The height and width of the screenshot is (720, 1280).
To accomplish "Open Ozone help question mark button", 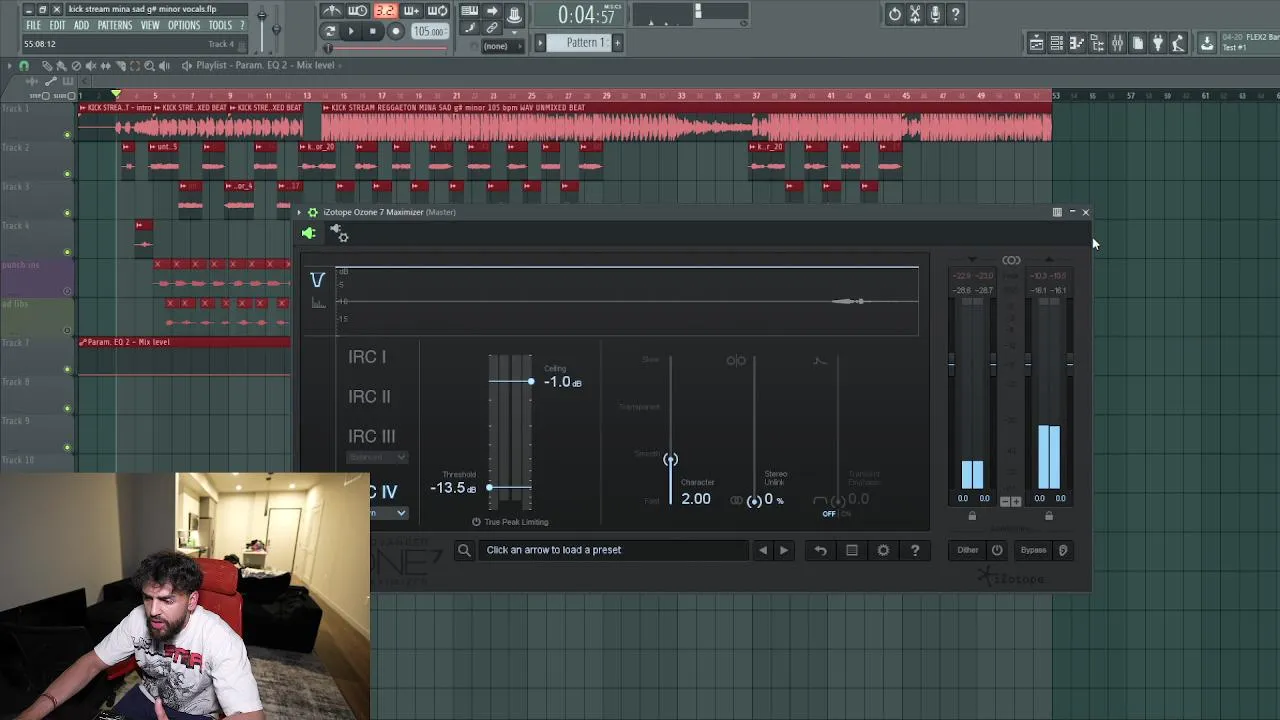I will click(x=915, y=550).
